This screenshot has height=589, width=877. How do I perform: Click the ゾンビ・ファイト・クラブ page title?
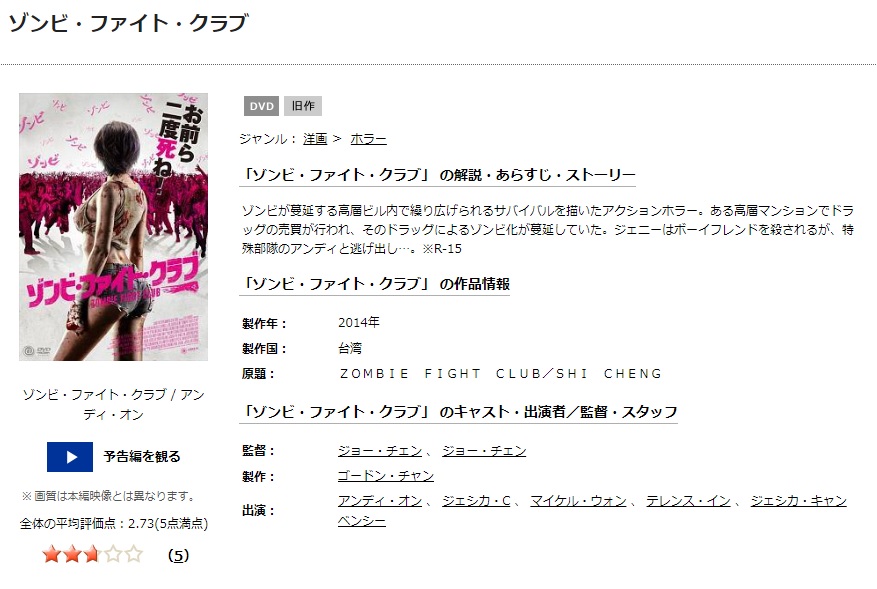[129, 23]
